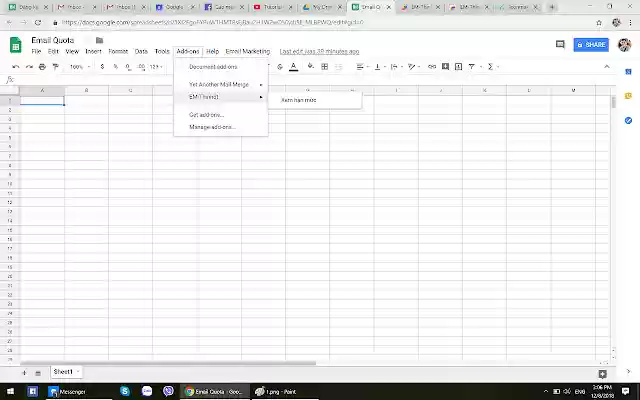Select column M header
Image resolution: width=640 pixels, height=400 pixels.
pos(573,90)
